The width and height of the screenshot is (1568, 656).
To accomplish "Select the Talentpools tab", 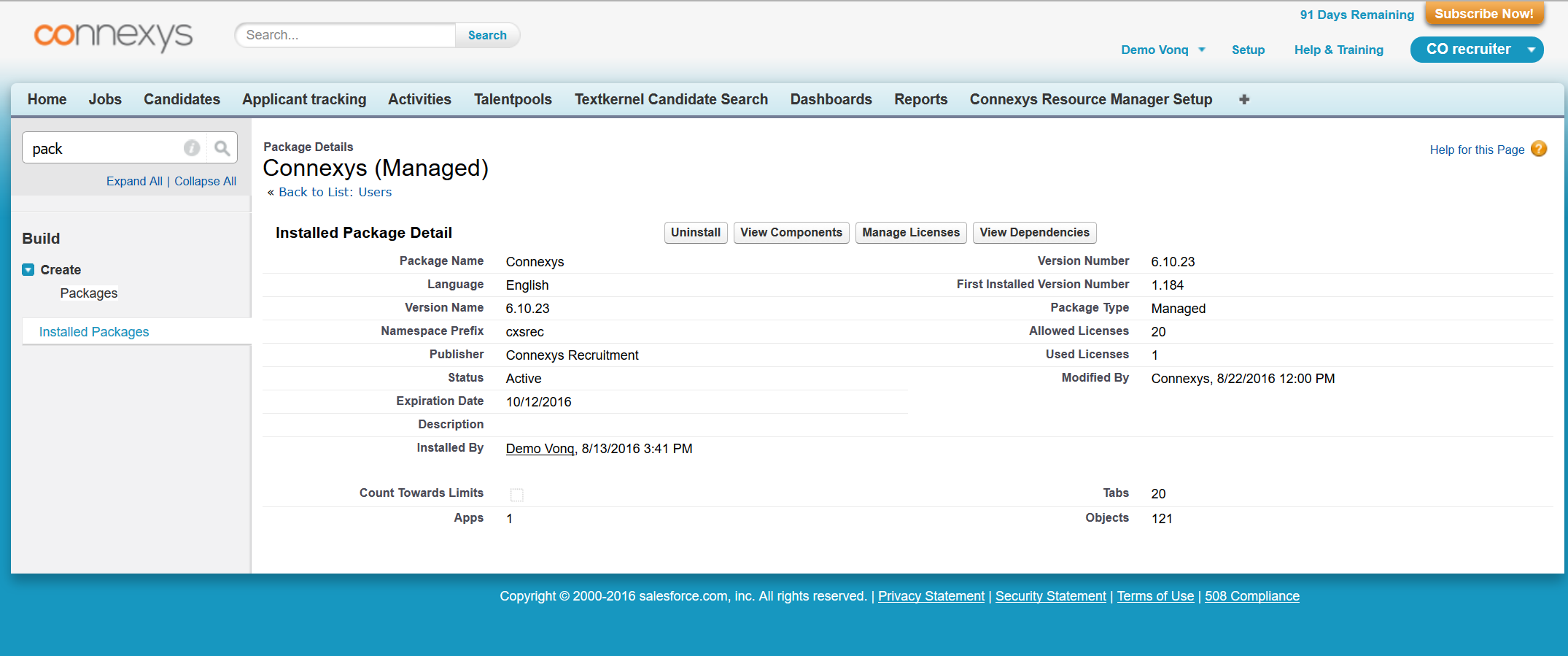I will tap(513, 99).
